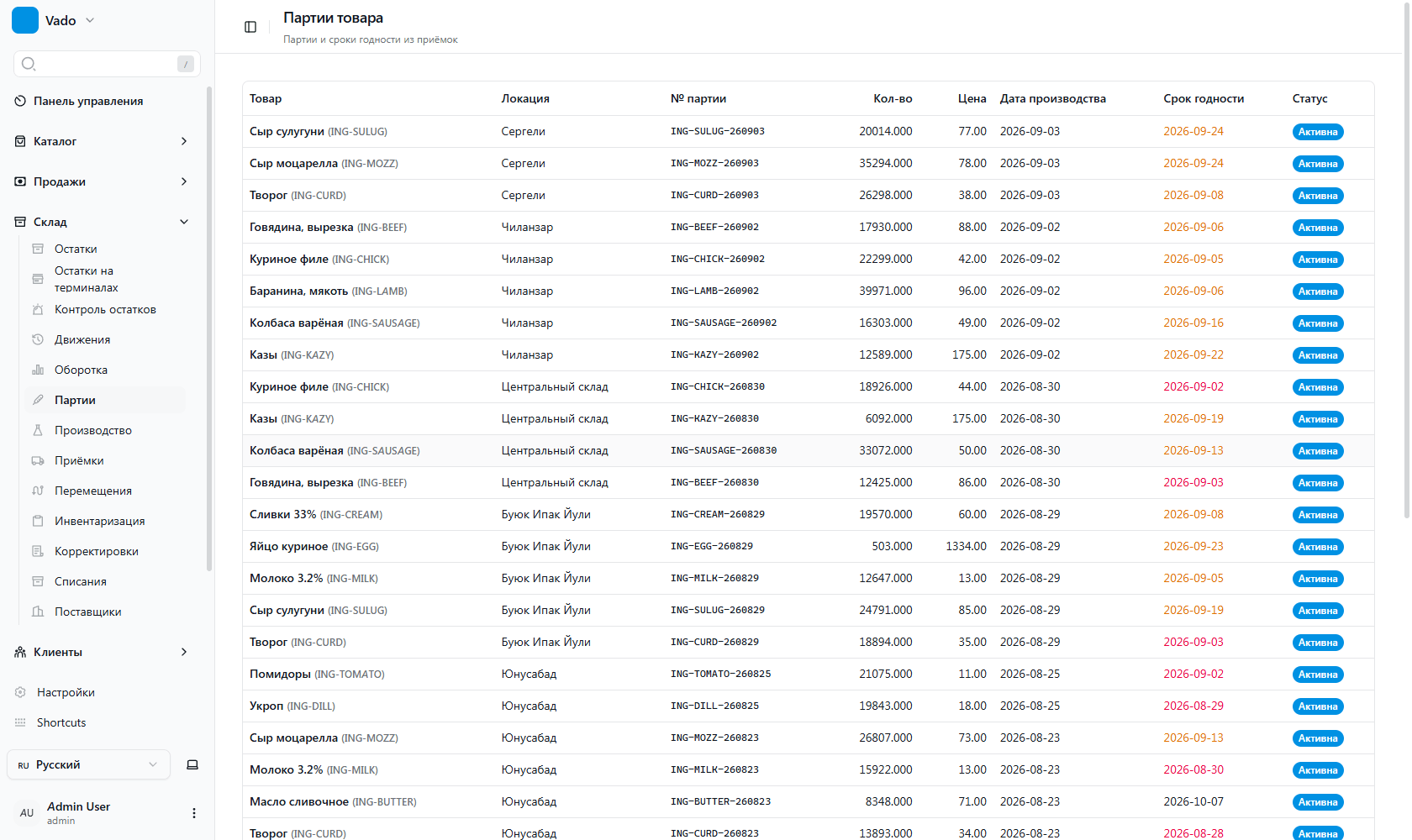
Task: Open Shortcuts keyboard grid icon
Action: pos(20,722)
